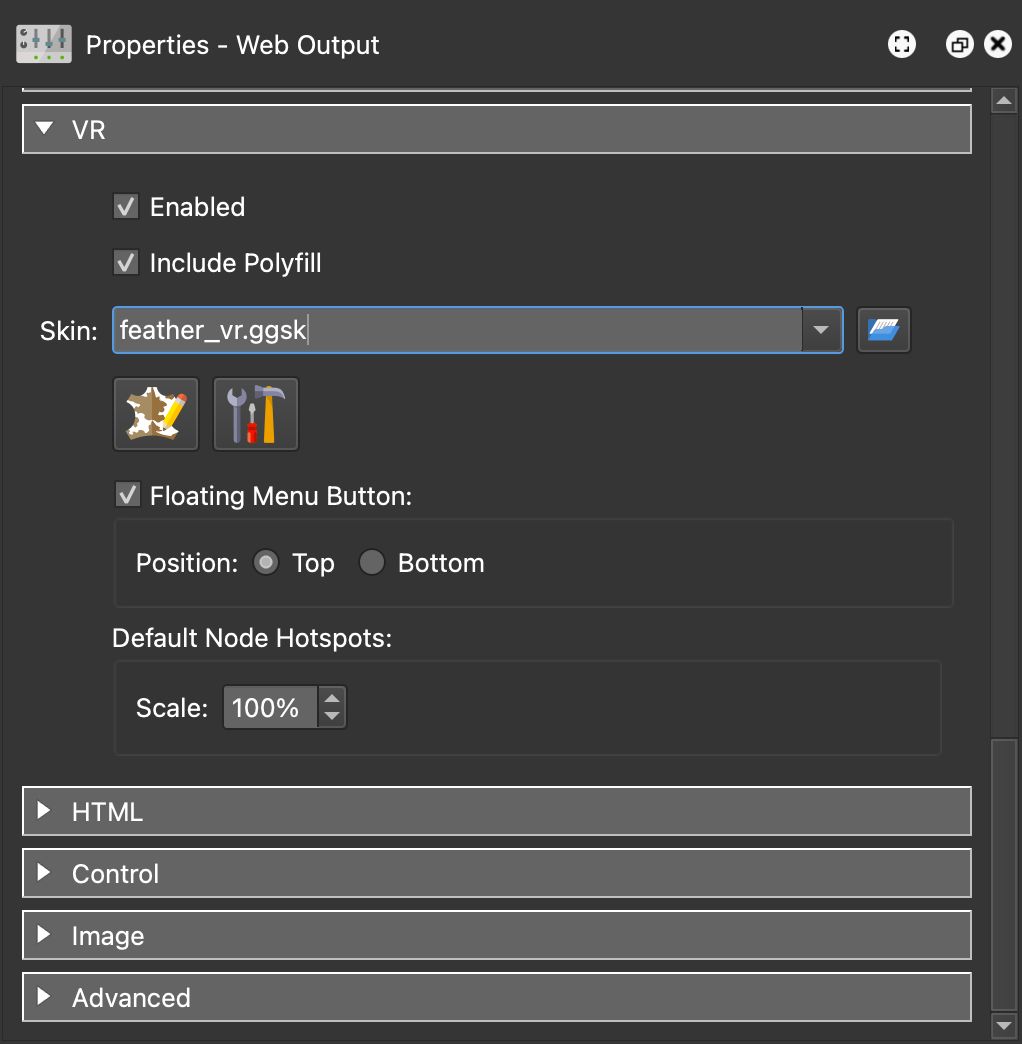Disable the Enabled checkbox
This screenshot has width=1022, height=1044.
point(126,206)
